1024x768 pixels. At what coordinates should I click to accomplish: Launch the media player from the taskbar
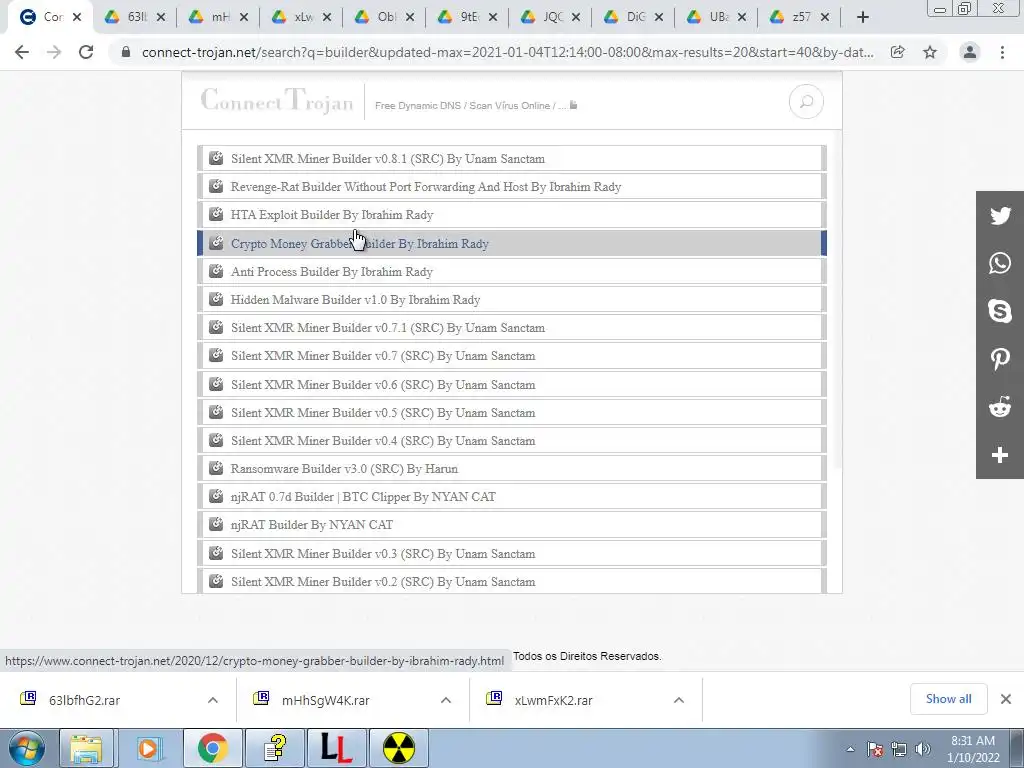[x=148, y=748]
